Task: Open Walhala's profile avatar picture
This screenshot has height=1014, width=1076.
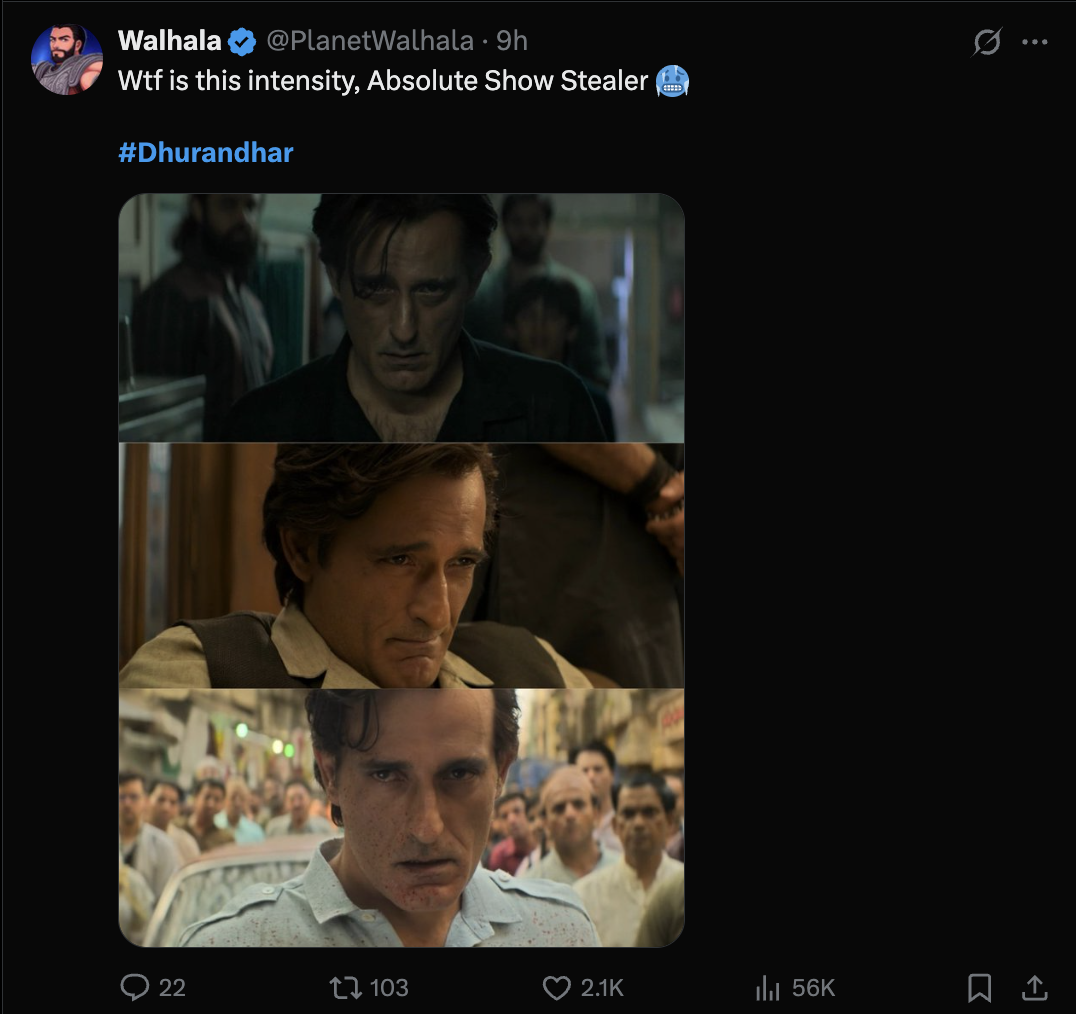Action: coord(68,60)
